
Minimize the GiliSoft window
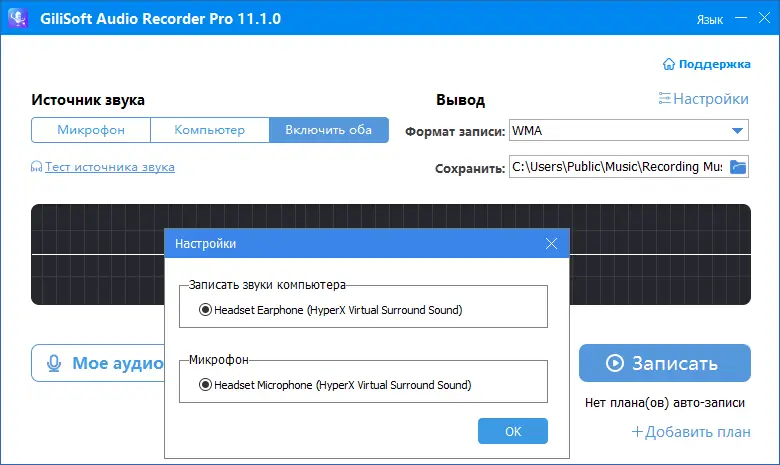coord(741,18)
